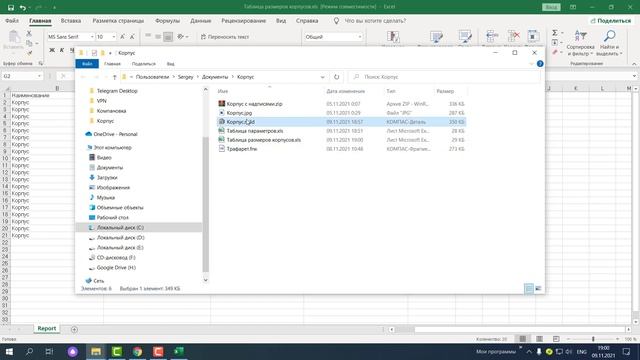Open Explorer Вид tab
The height and width of the screenshot is (360, 640).
point(170,64)
